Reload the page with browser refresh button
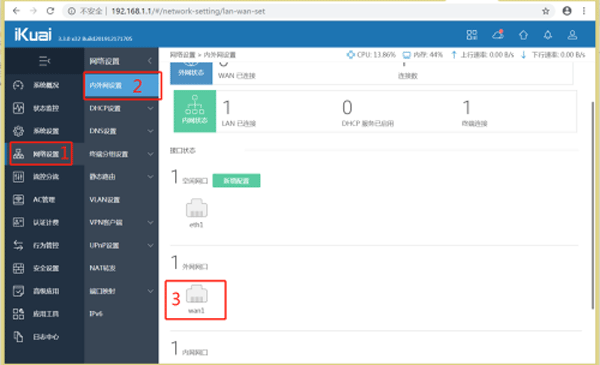 click(x=50, y=11)
